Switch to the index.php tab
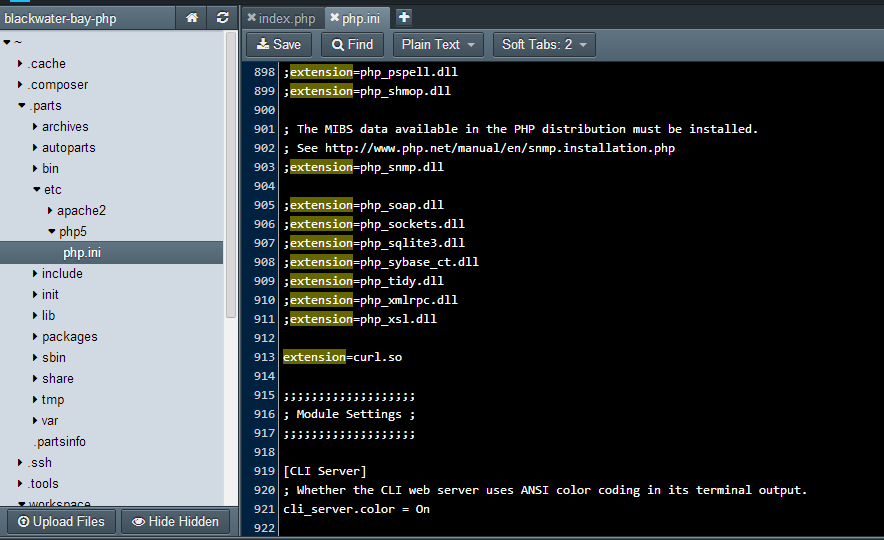The height and width of the screenshot is (540, 884). tap(286, 18)
